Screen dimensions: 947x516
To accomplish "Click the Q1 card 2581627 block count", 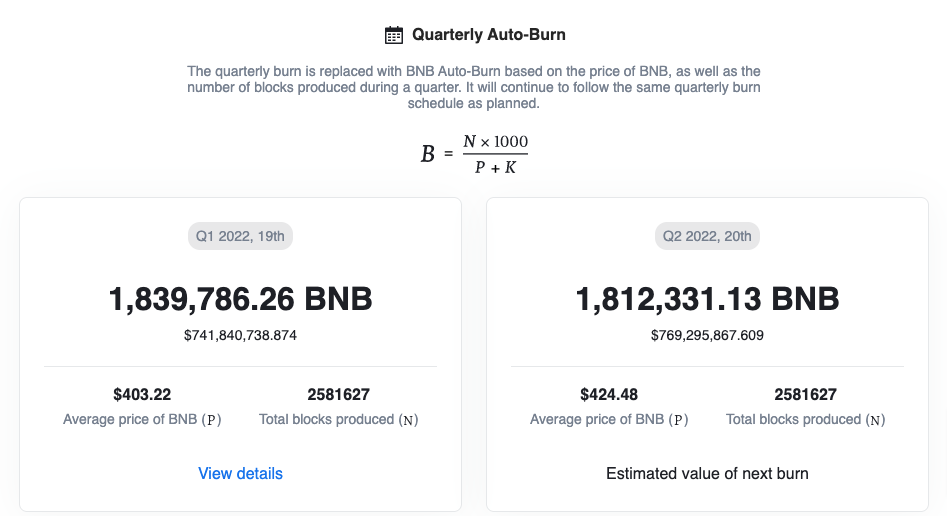I will [x=338, y=395].
